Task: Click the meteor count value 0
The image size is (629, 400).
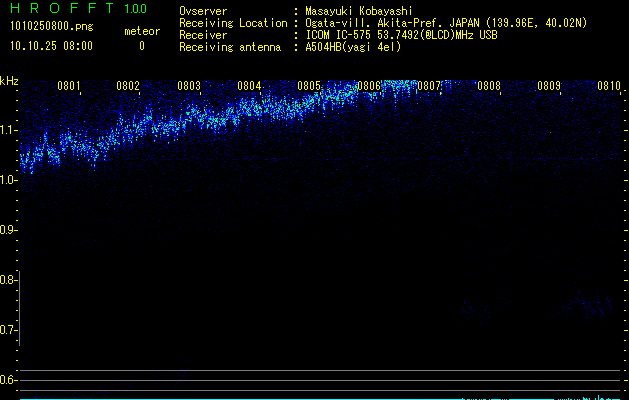Action: point(142,46)
